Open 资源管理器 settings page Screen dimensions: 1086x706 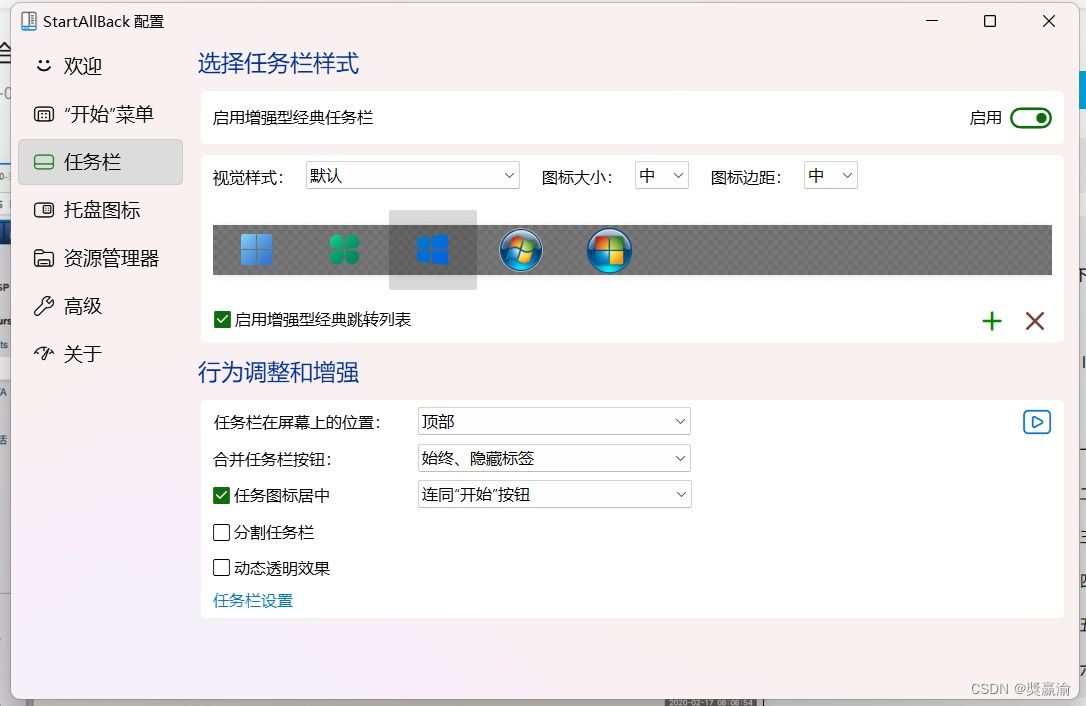coord(100,258)
